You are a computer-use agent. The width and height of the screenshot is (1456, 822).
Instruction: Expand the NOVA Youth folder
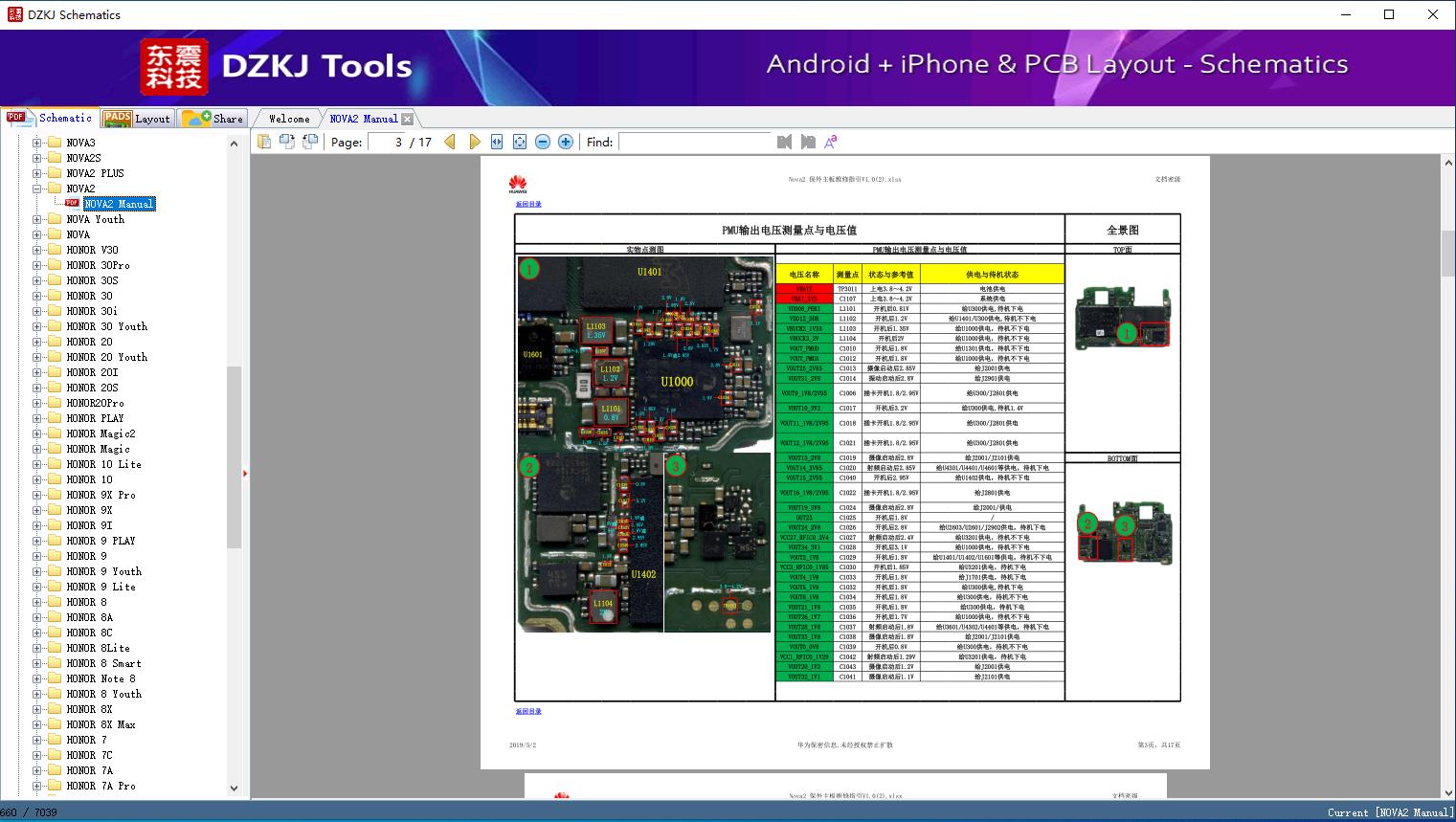pos(36,219)
